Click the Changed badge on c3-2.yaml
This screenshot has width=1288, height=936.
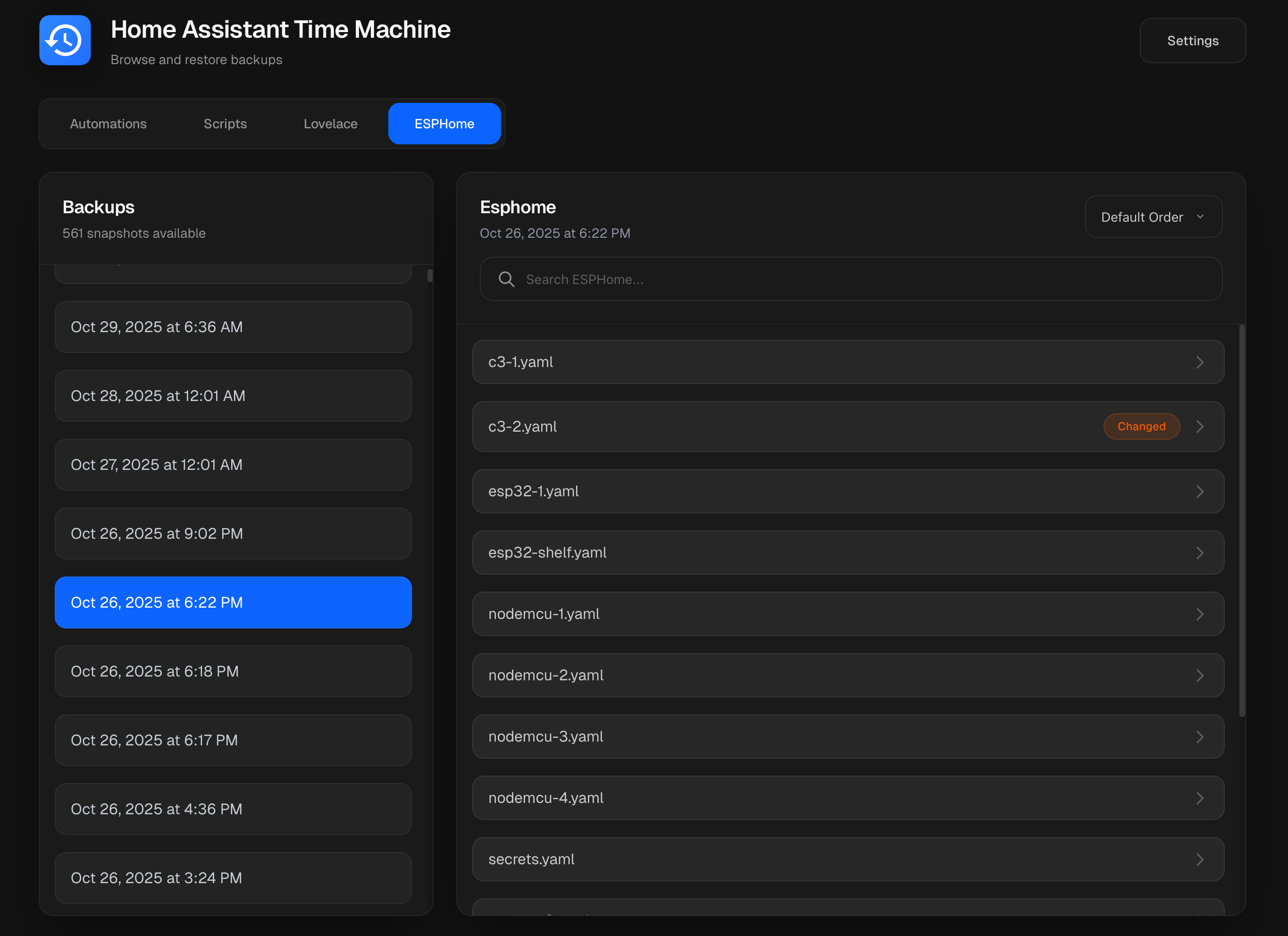coord(1141,426)
